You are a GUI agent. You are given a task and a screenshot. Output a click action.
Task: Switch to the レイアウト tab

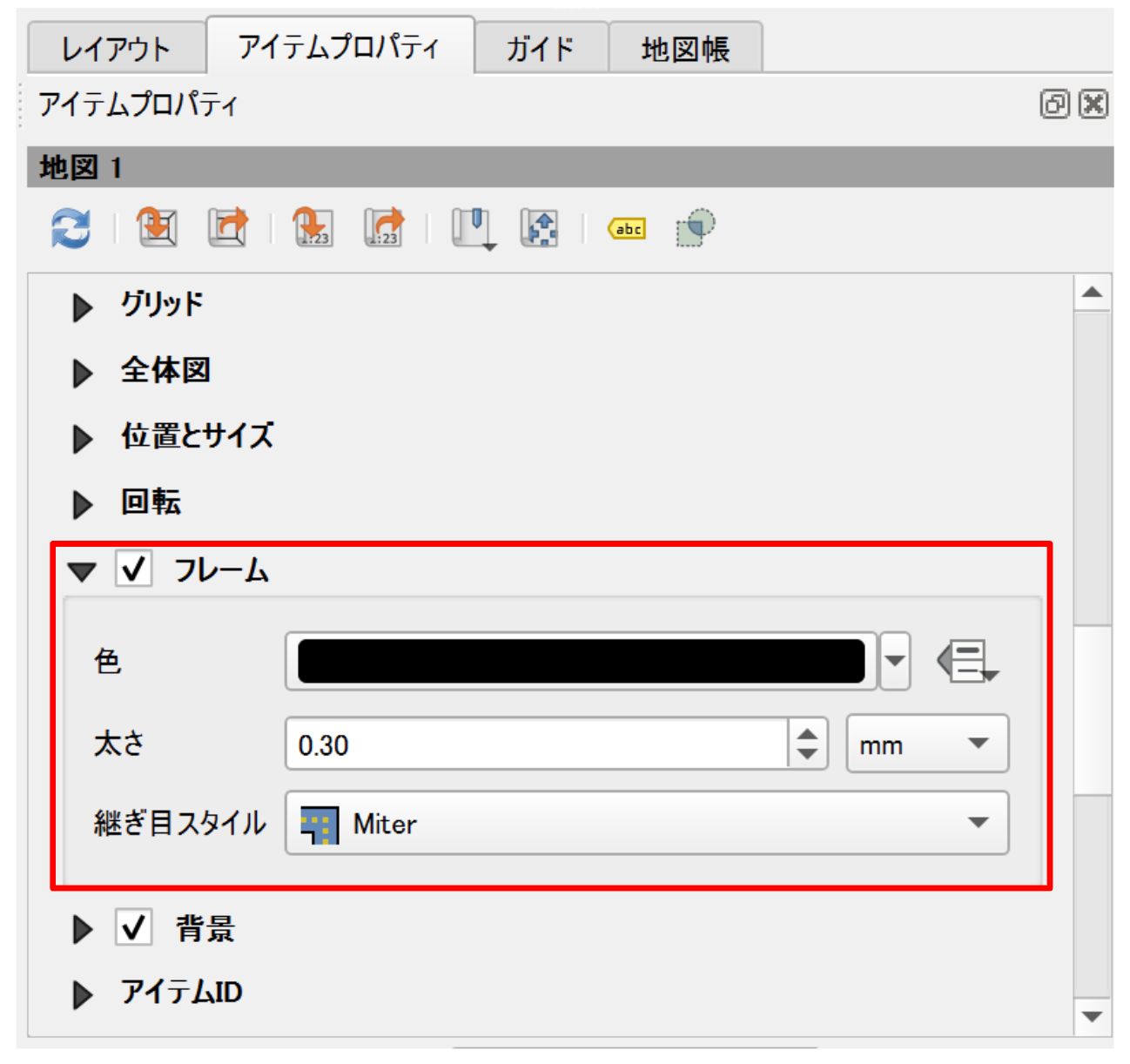pos(116,48)
